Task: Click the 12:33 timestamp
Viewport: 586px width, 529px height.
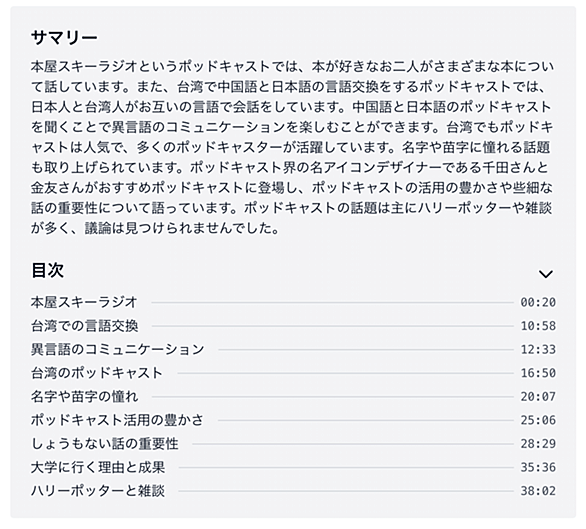Action: pos(538,349)
